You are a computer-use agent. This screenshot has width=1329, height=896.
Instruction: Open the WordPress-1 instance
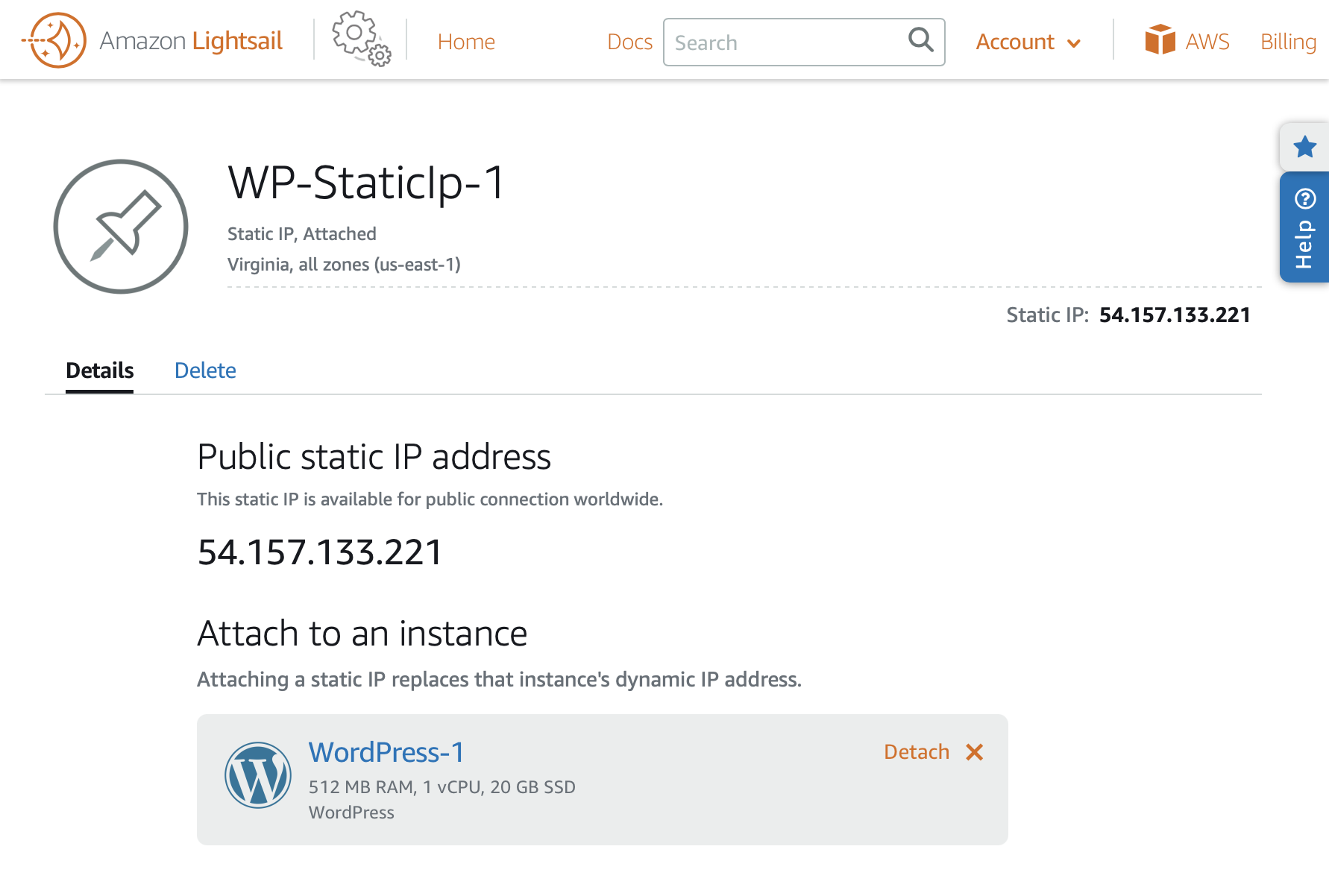[x=386, y=752]
